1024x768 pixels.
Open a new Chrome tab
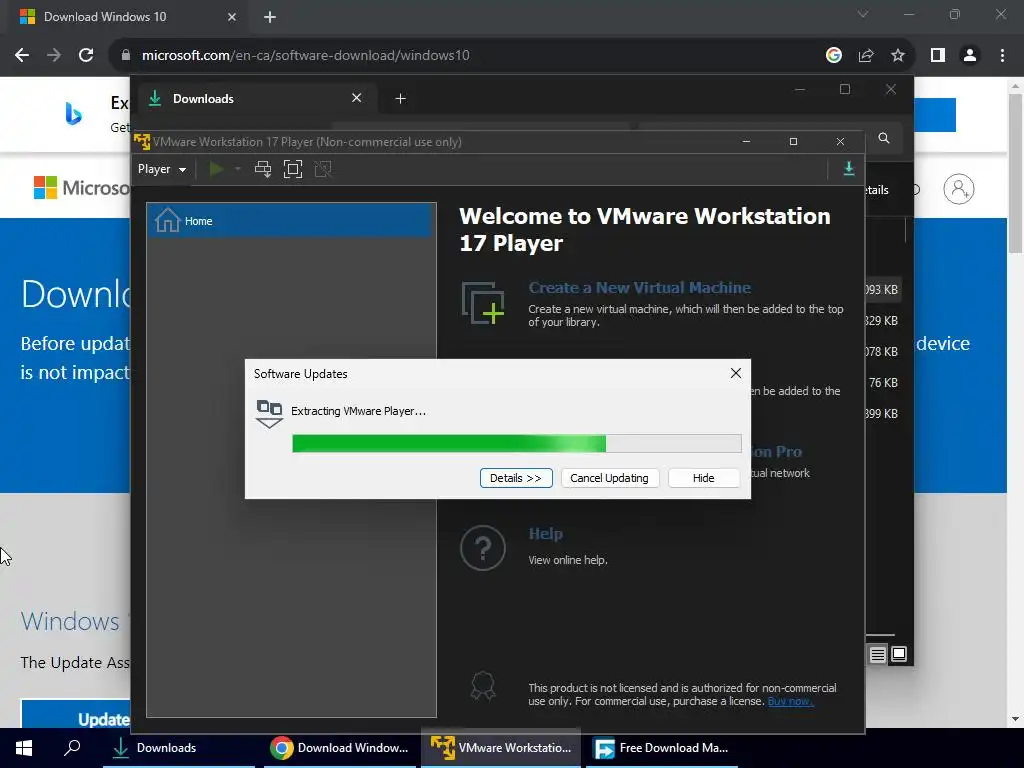(x=270, y=17)
